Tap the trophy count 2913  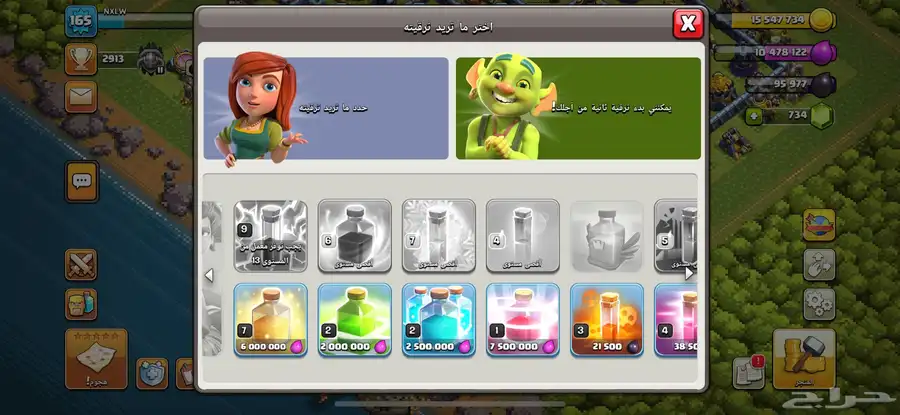coord(112,59)
